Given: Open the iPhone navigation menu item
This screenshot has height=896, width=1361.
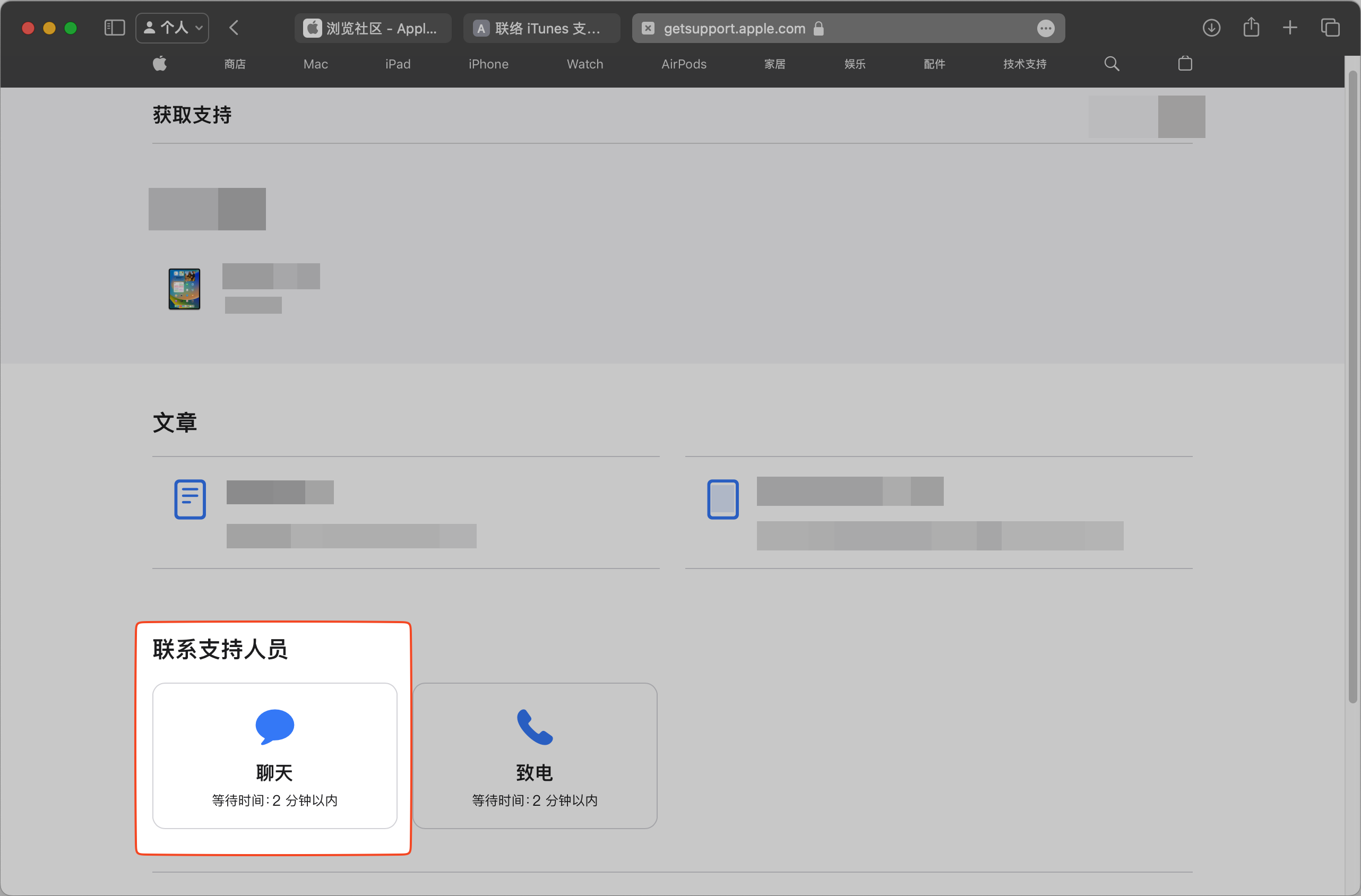Looking at the screenshot, I should click(488, 64).
